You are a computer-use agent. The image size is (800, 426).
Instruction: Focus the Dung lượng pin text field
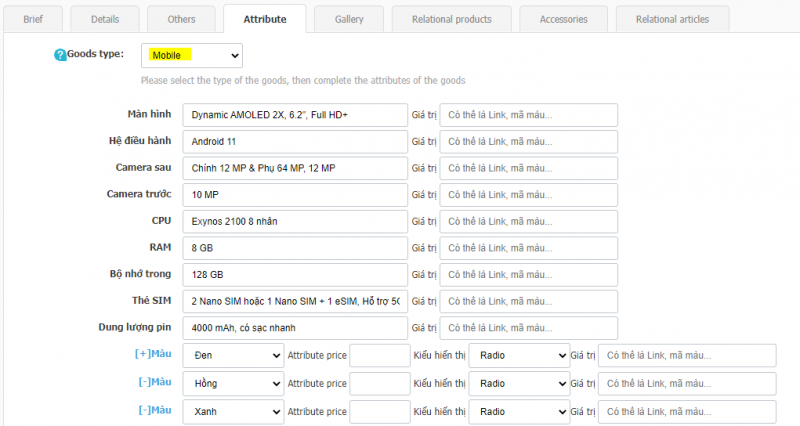pyautogui.click(x=296, y=327)
